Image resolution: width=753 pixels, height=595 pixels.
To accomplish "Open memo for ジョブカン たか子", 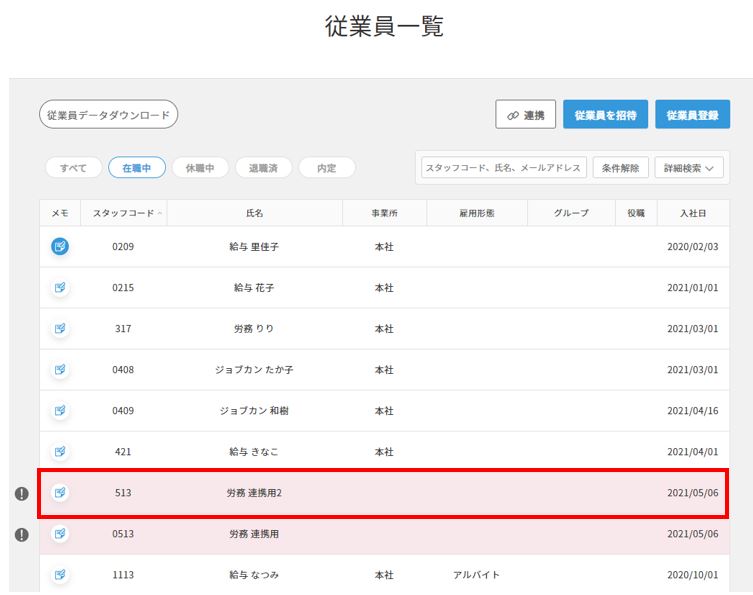I will coord(60,370).
